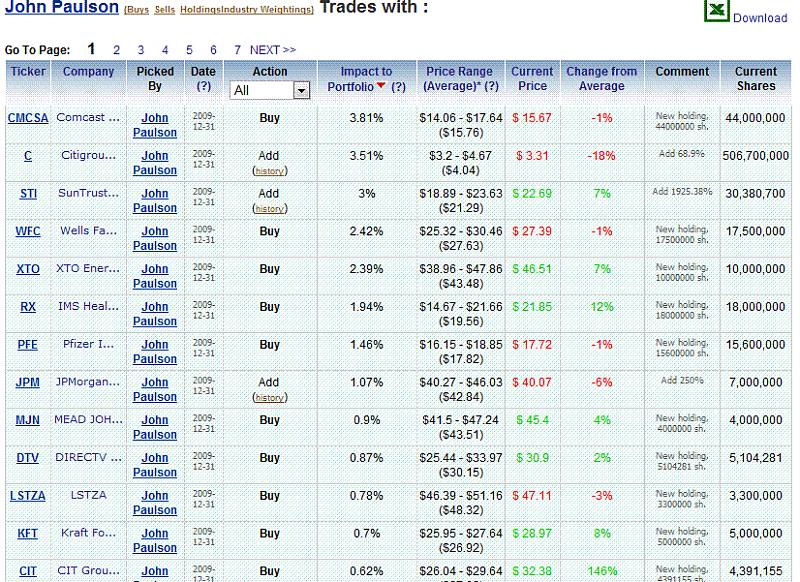
Task: Open the RX ticker link
Action: [28, 307]
